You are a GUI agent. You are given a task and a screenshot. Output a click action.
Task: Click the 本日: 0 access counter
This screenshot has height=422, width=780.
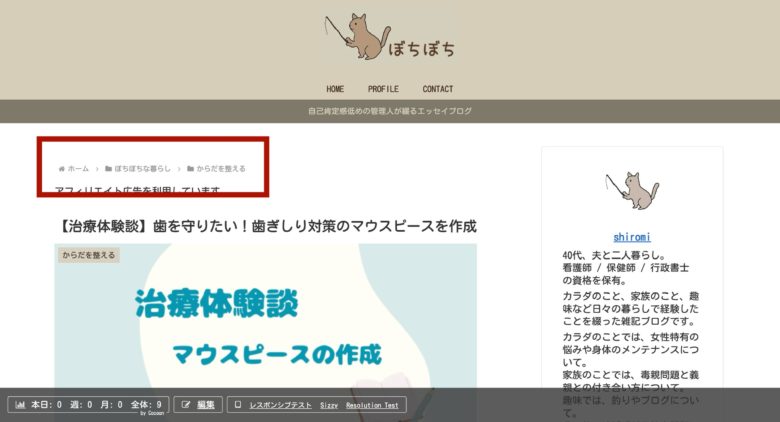click(46, 405)
